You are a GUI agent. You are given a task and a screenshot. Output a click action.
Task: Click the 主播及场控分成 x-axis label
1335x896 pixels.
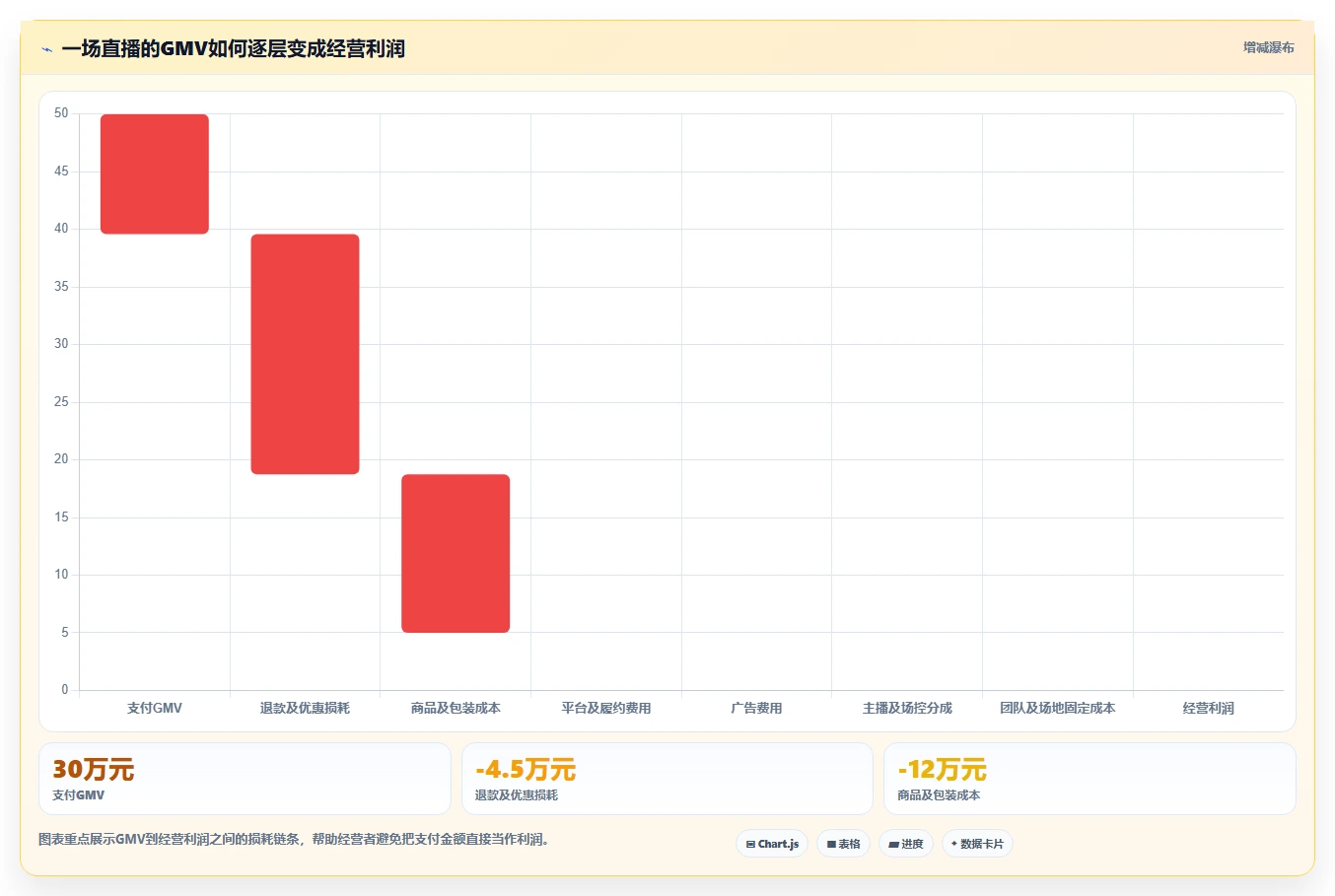click(x=907, y=708)
